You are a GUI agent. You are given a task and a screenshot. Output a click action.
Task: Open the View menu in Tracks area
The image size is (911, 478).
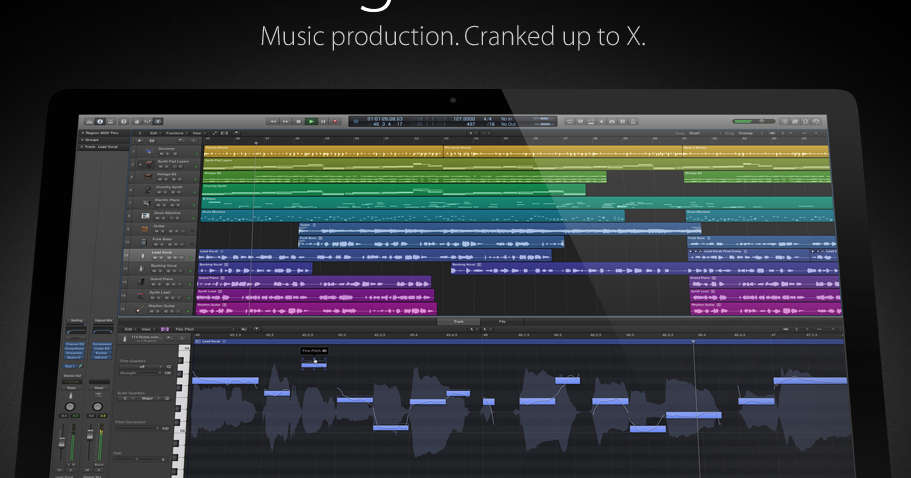tap(198, 133)
